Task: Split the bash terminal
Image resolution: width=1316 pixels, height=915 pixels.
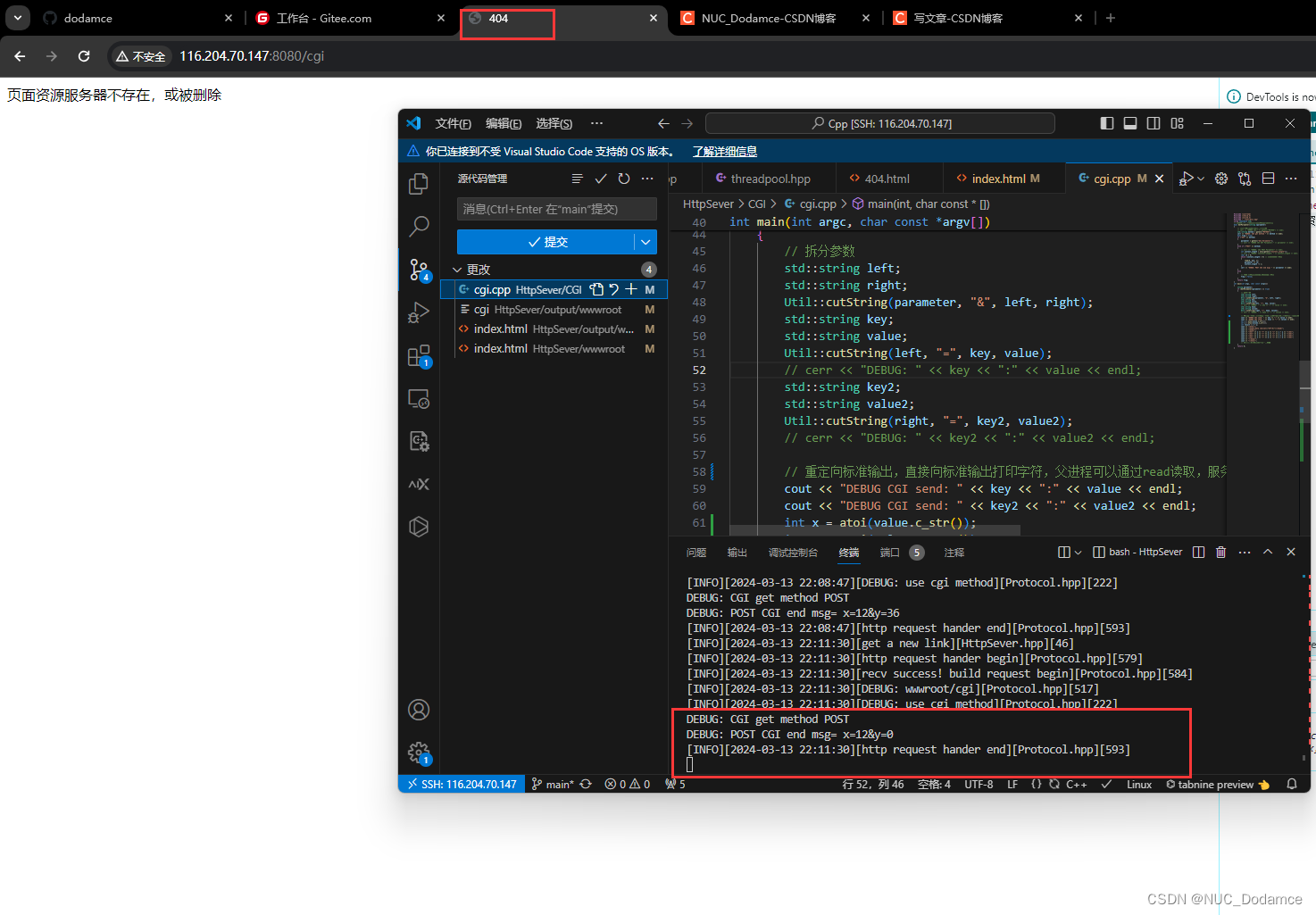Action: pos(1198,552)
